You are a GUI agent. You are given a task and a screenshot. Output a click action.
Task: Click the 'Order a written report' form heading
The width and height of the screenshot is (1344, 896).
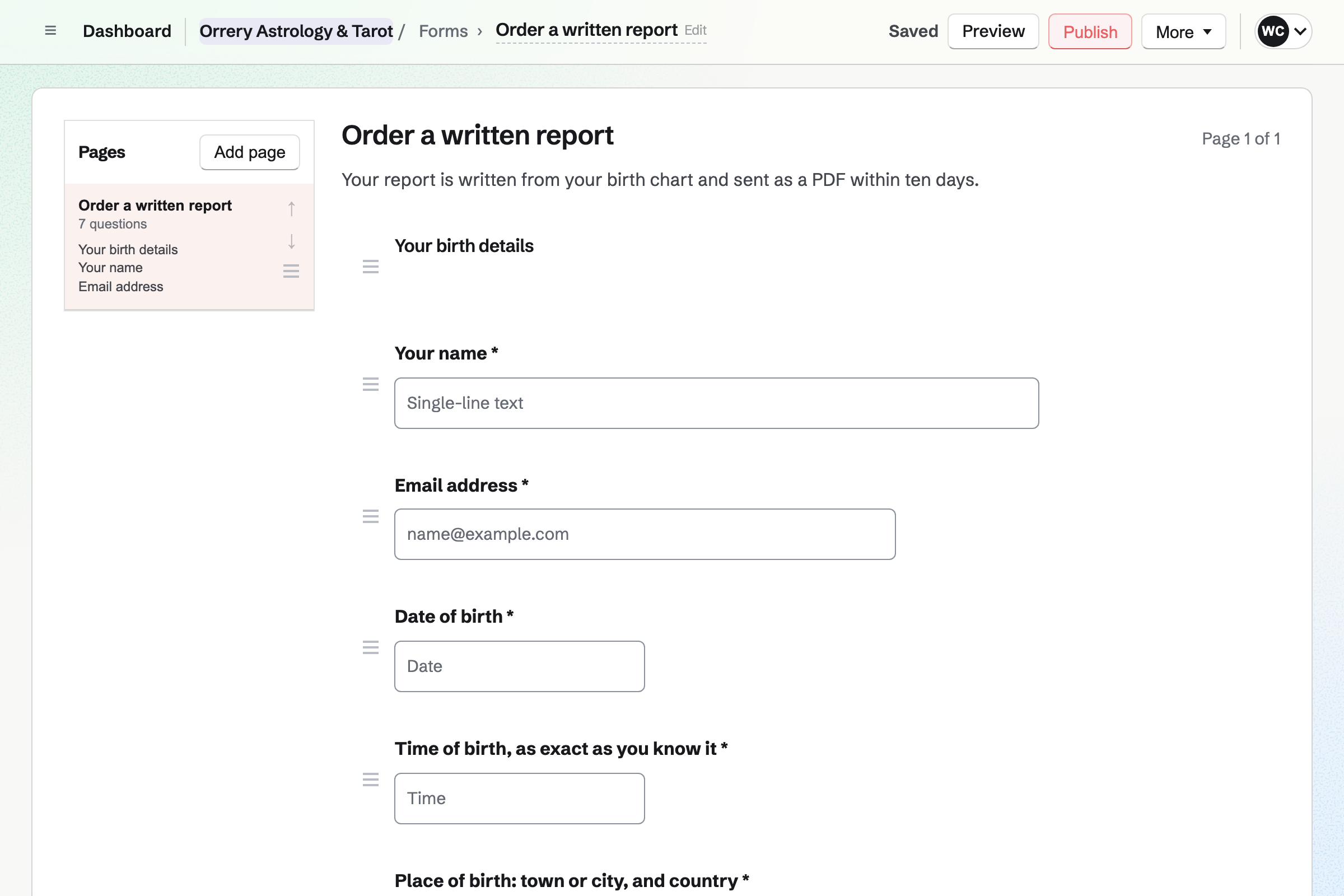pos(478,136)
